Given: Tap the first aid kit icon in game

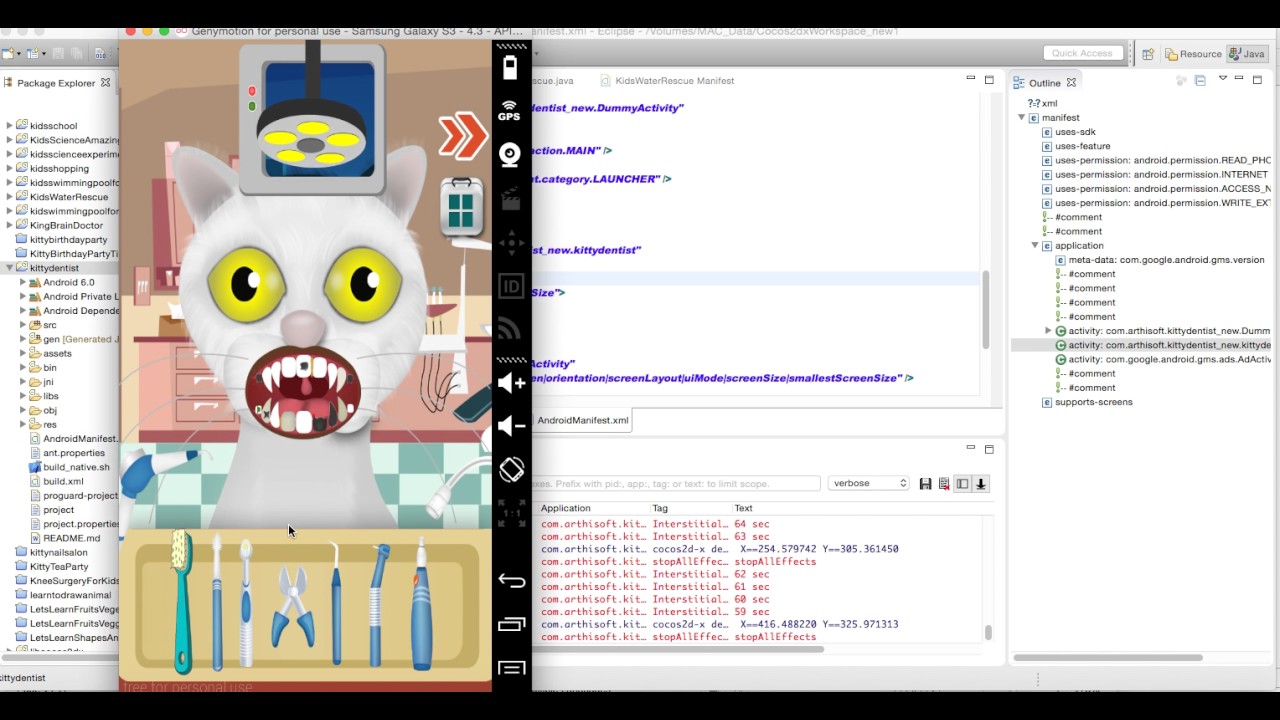Looking at the screenshot, I should 461,207.
